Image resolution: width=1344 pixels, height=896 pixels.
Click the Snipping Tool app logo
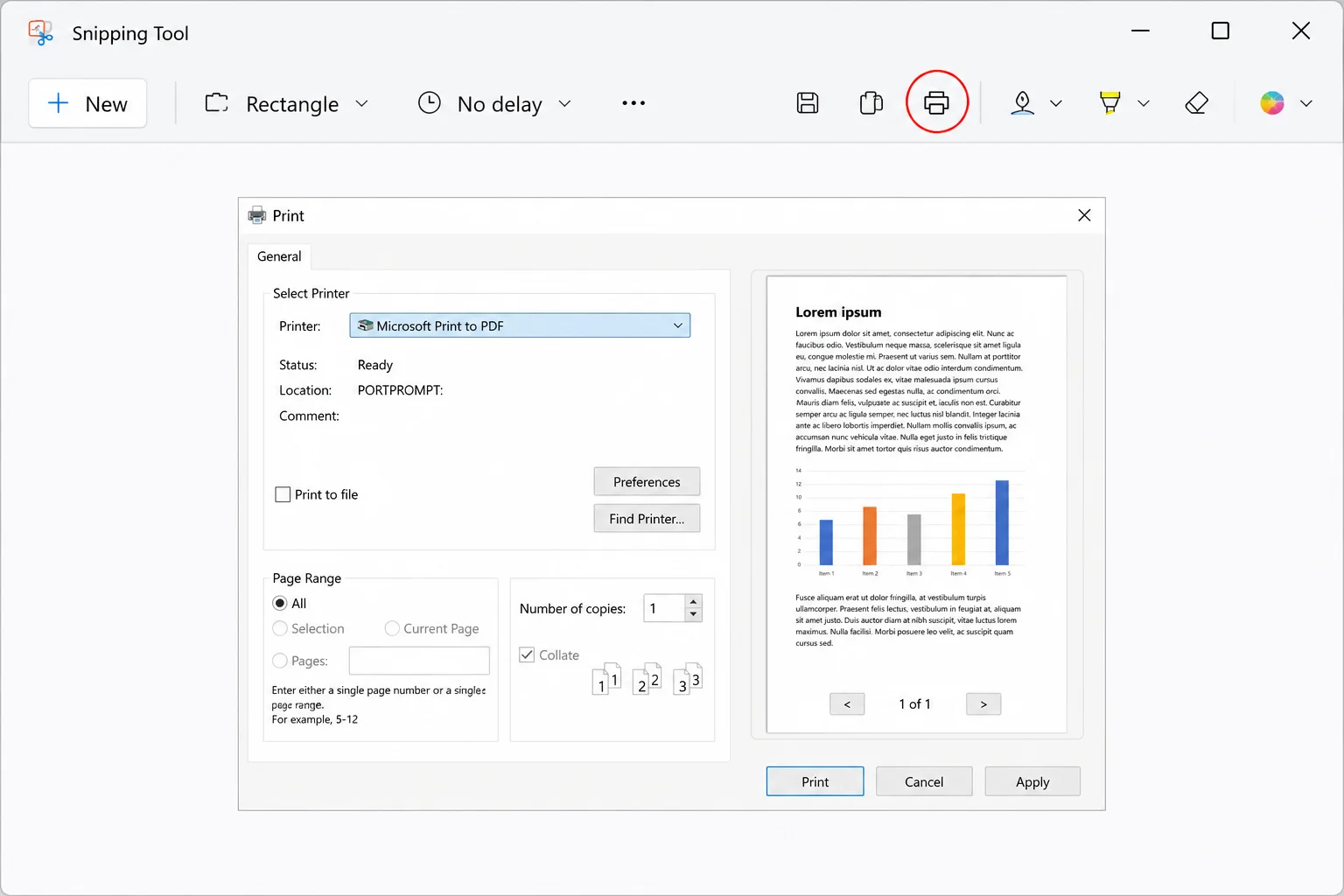click(40, 33)
